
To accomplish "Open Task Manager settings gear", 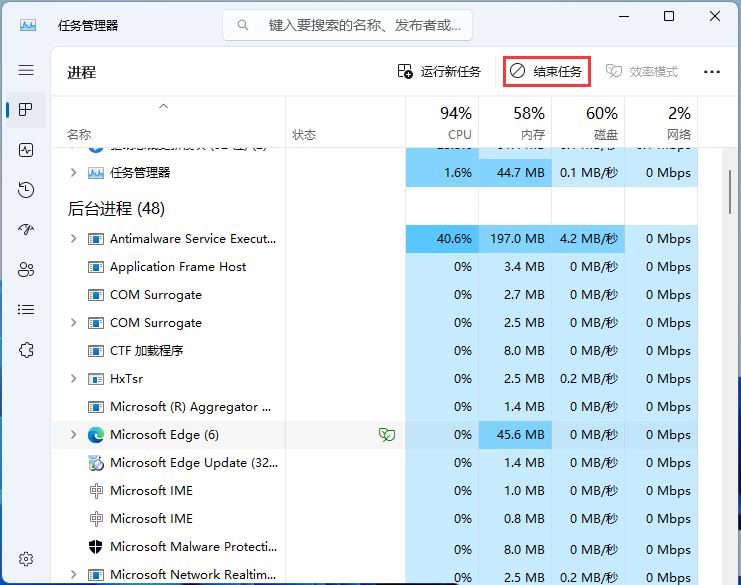I will coord(26,559).
